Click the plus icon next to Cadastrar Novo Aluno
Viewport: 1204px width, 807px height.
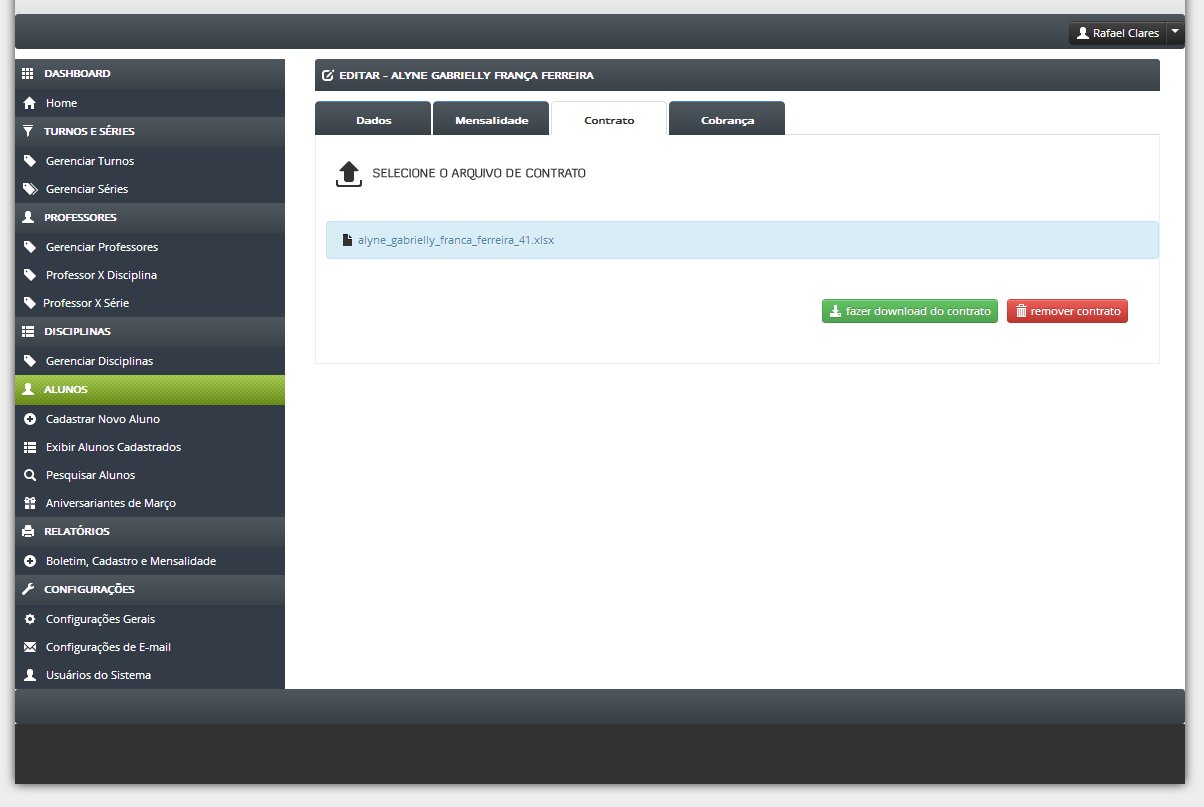click(x=29, y=419)
